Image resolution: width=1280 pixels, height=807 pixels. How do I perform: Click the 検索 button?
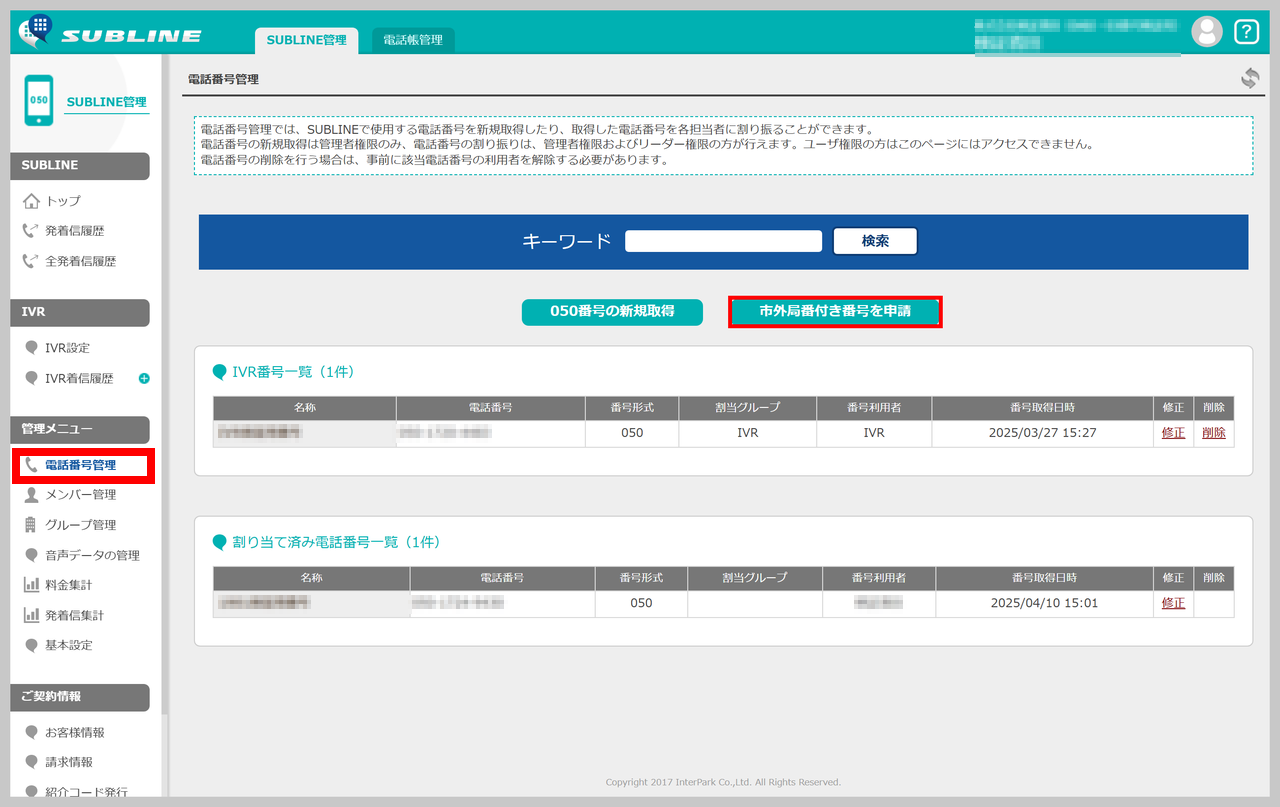point(875,241)
